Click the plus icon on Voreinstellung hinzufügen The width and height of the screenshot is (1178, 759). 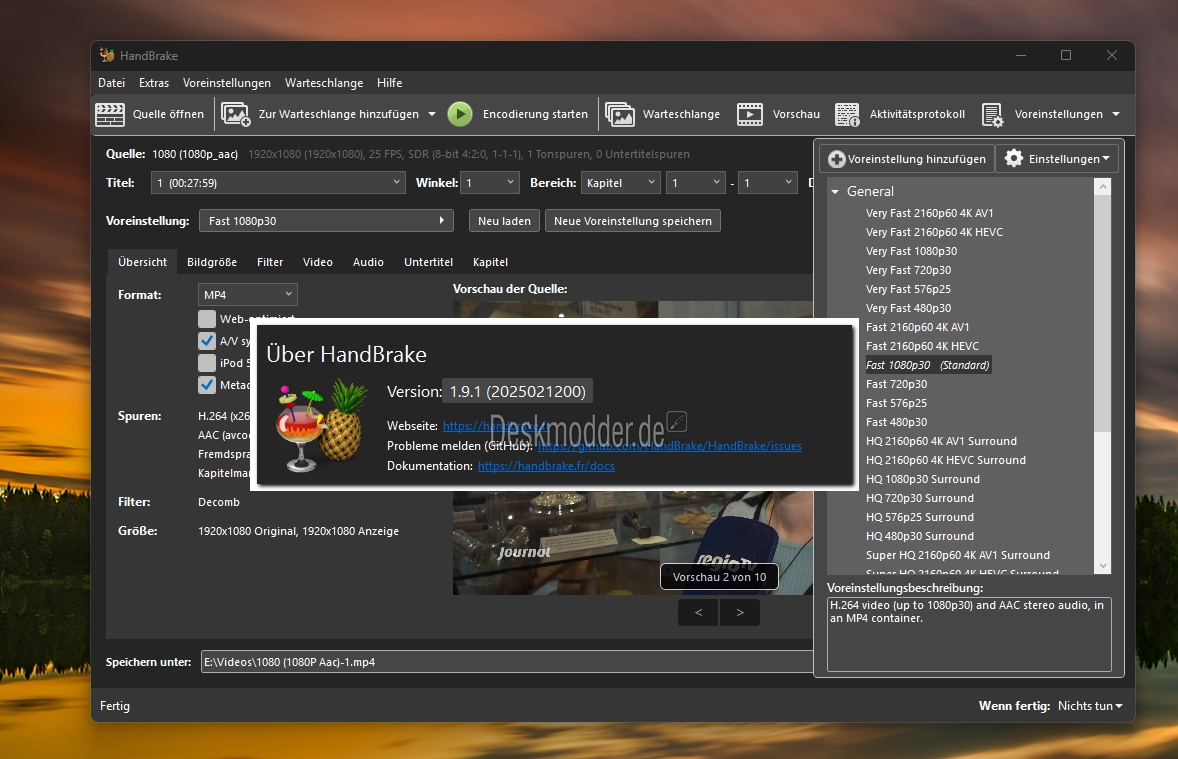pyautogui.click(x=836, y=159)
